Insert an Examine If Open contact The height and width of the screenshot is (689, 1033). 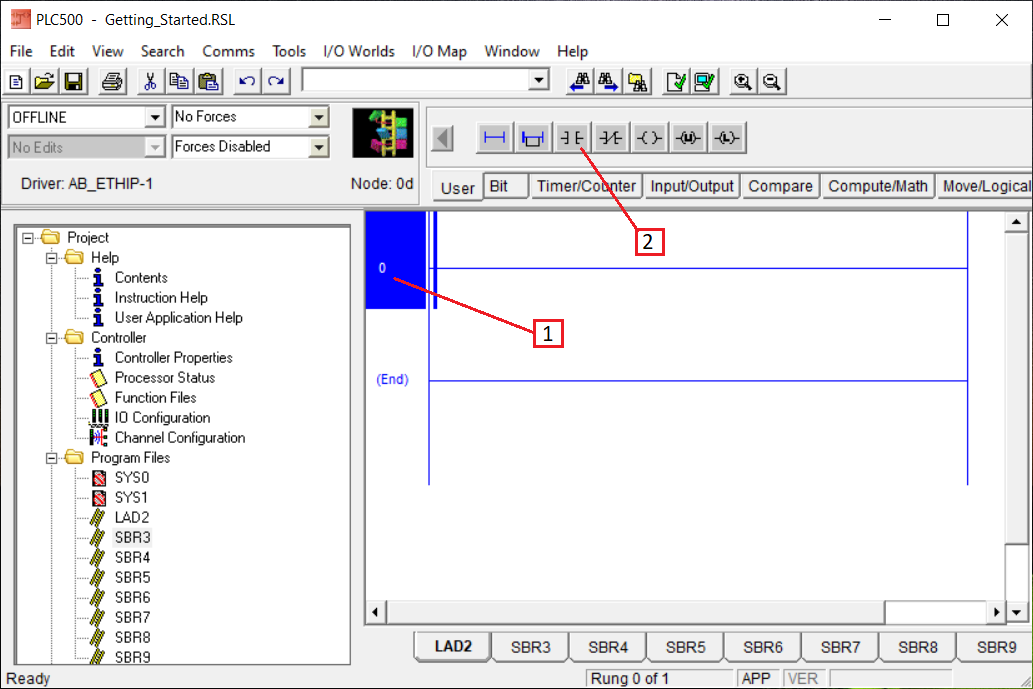point(611,138)
